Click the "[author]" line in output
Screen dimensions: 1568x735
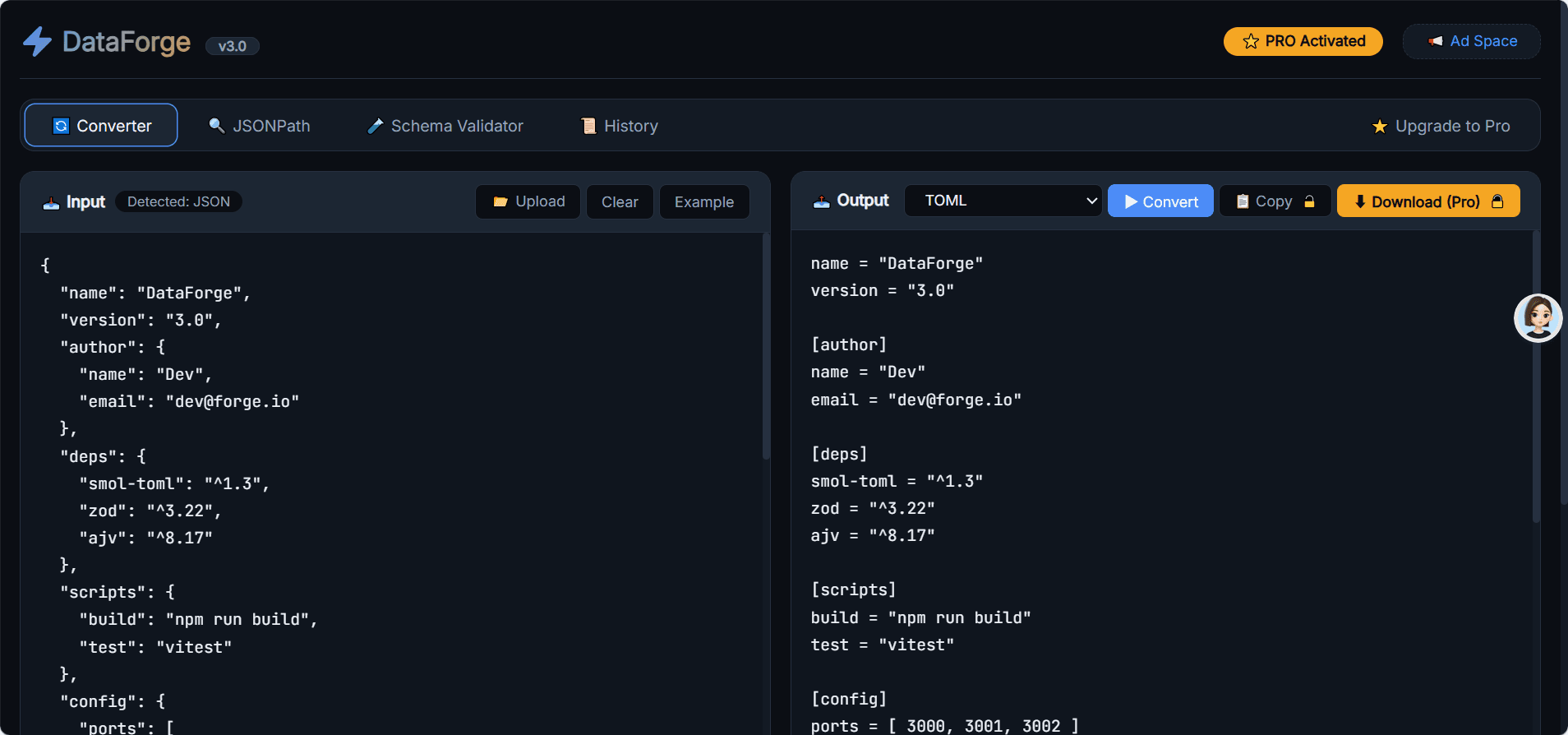point(849,345)
